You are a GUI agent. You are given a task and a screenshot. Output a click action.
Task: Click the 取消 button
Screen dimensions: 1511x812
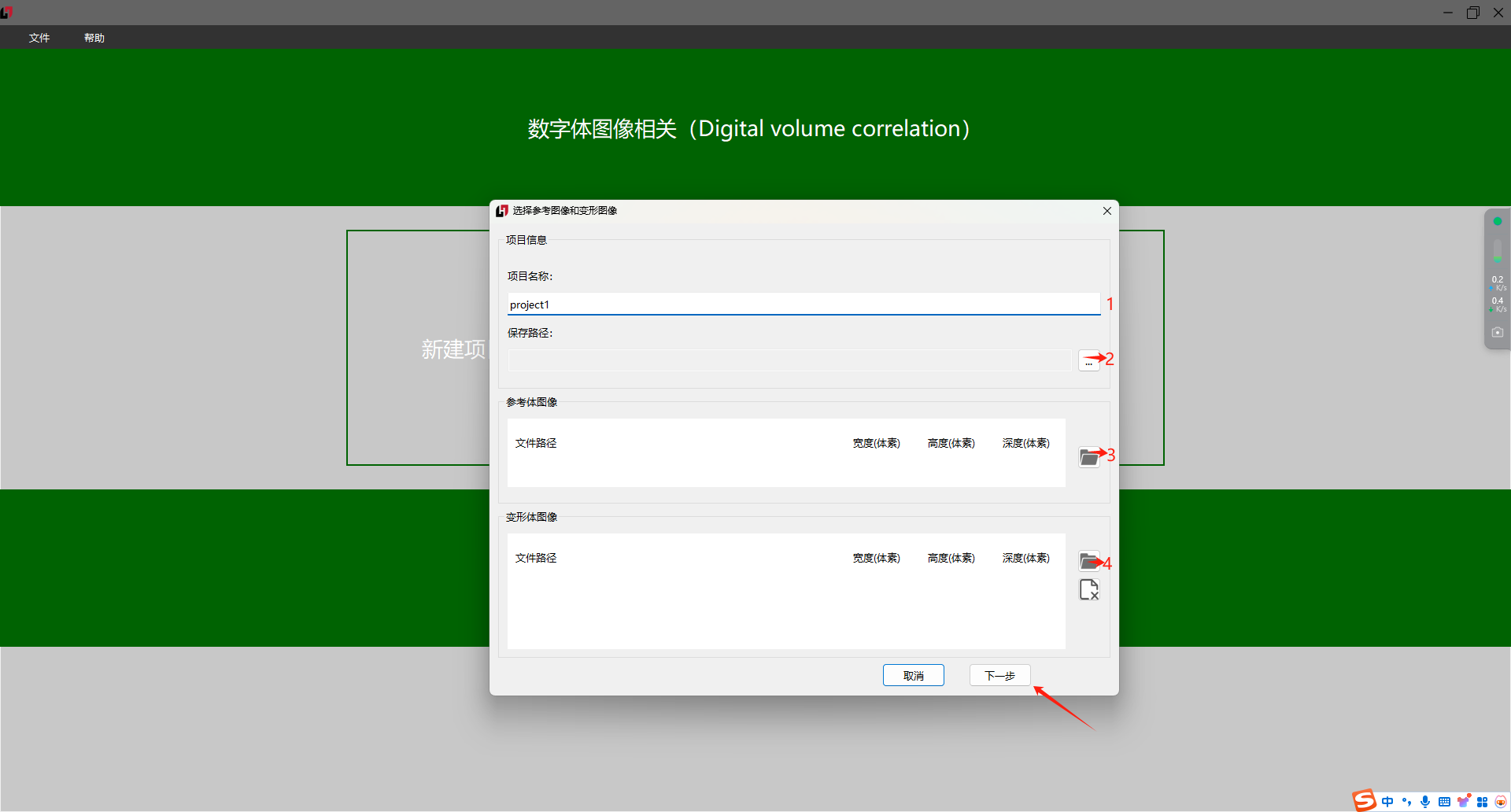(x=913, y=676)
